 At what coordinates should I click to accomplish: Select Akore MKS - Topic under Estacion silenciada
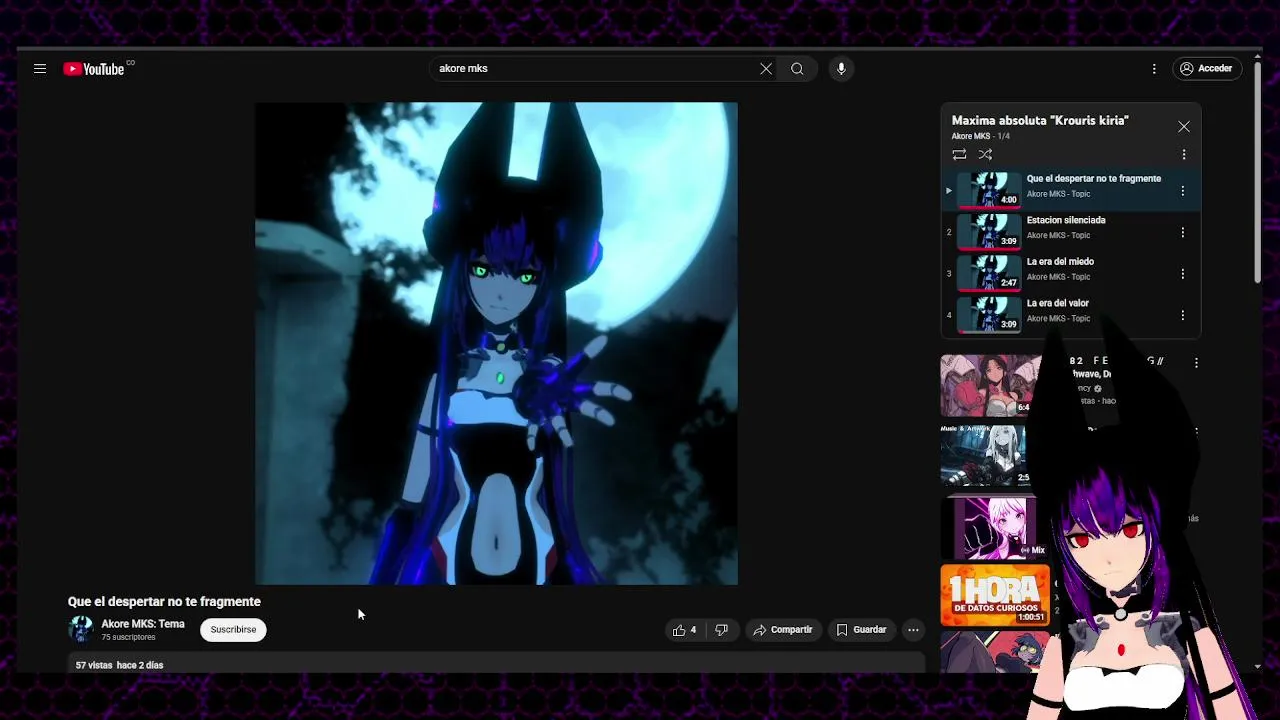(1058, 236)
